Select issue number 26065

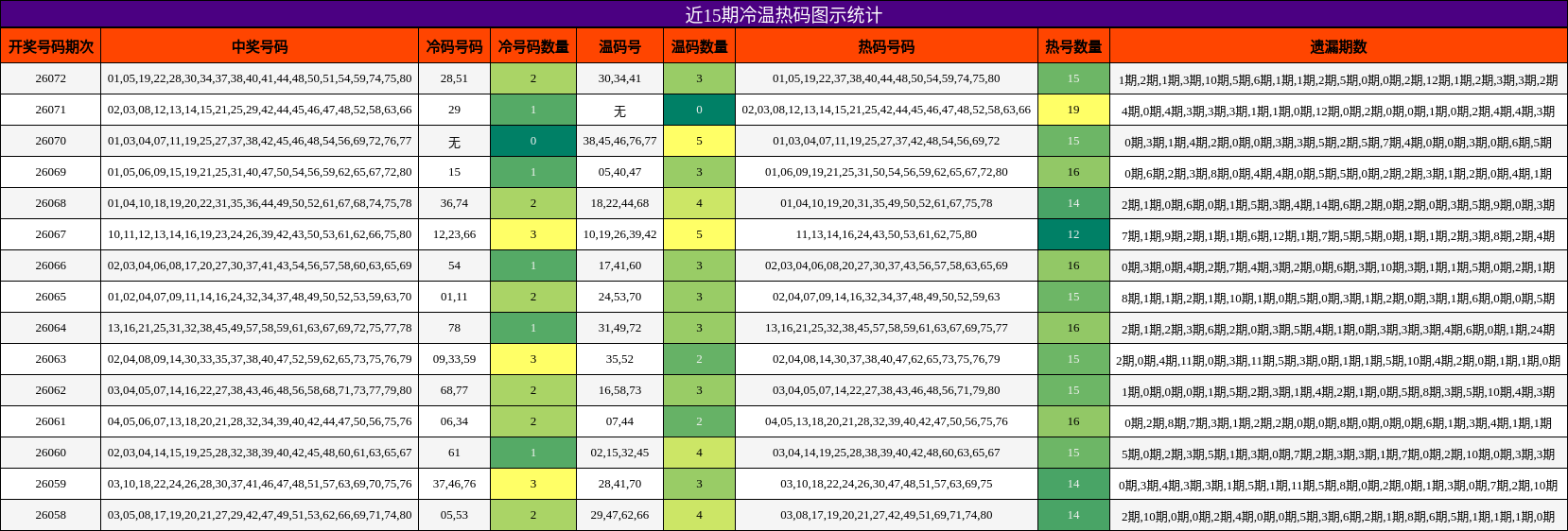(x=51, y=297)
